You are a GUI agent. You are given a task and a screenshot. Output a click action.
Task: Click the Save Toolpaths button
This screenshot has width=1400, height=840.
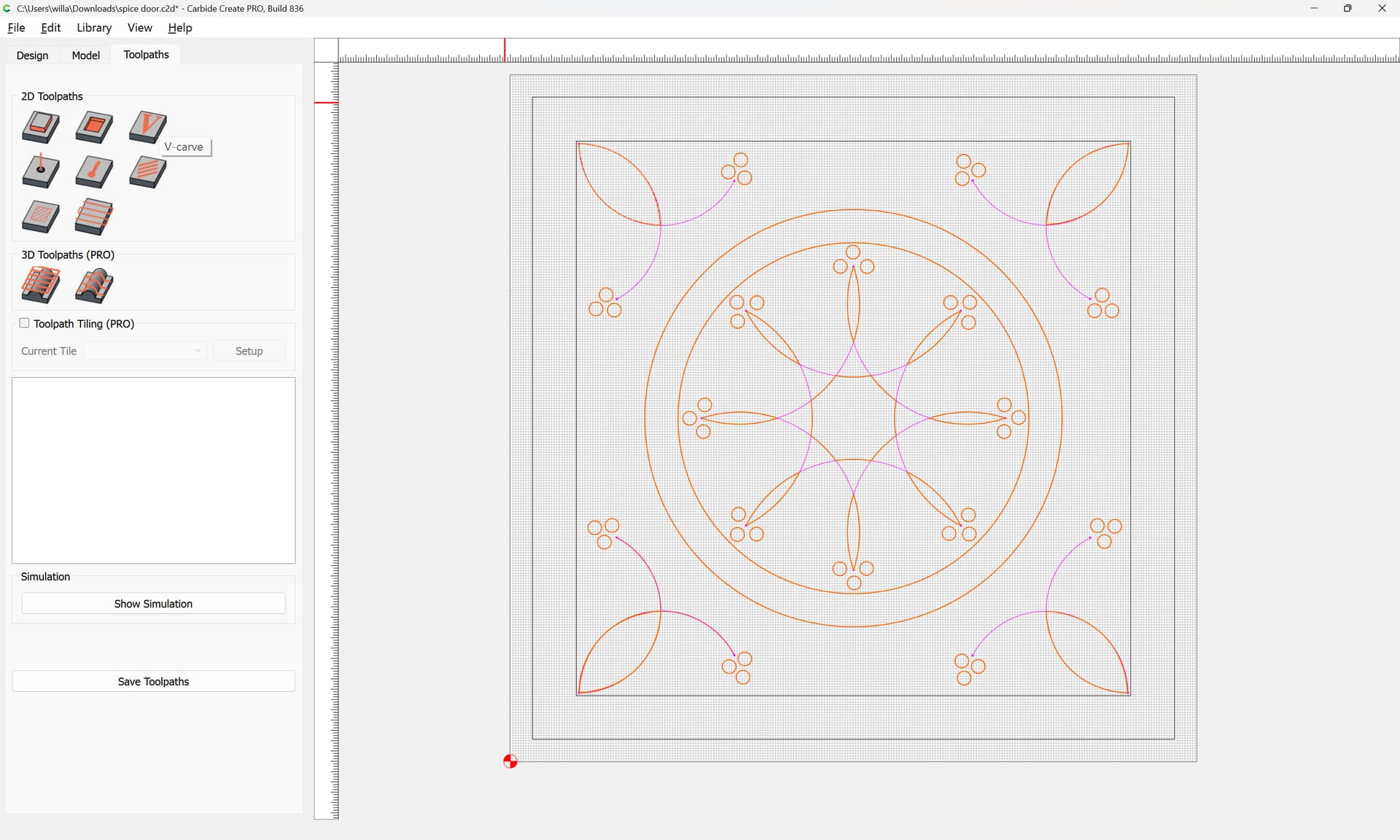click(x=153, y=681)
